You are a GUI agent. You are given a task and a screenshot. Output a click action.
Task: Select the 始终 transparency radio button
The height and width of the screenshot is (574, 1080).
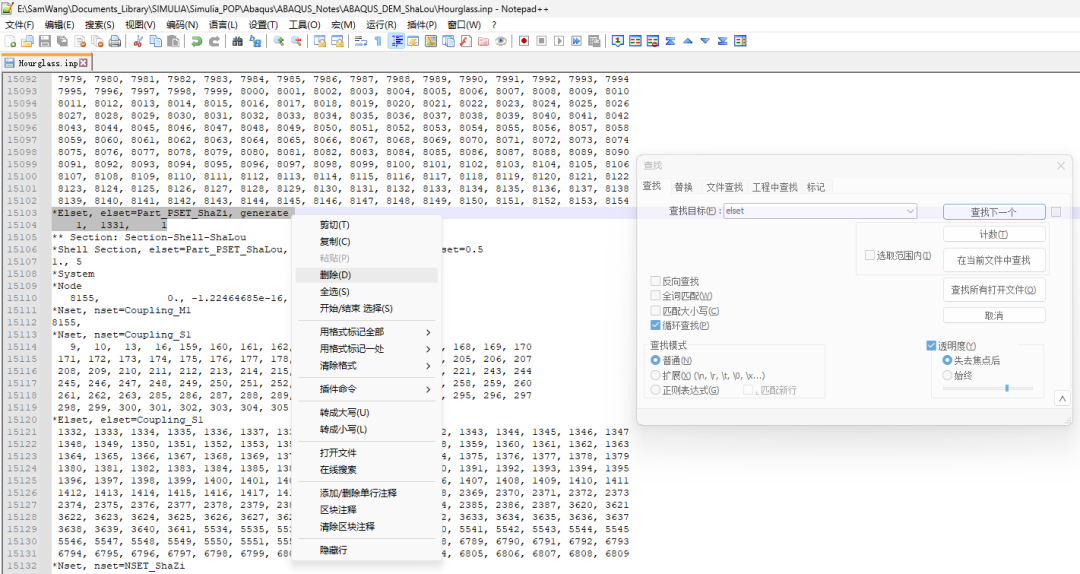click(x=947, y=376)
